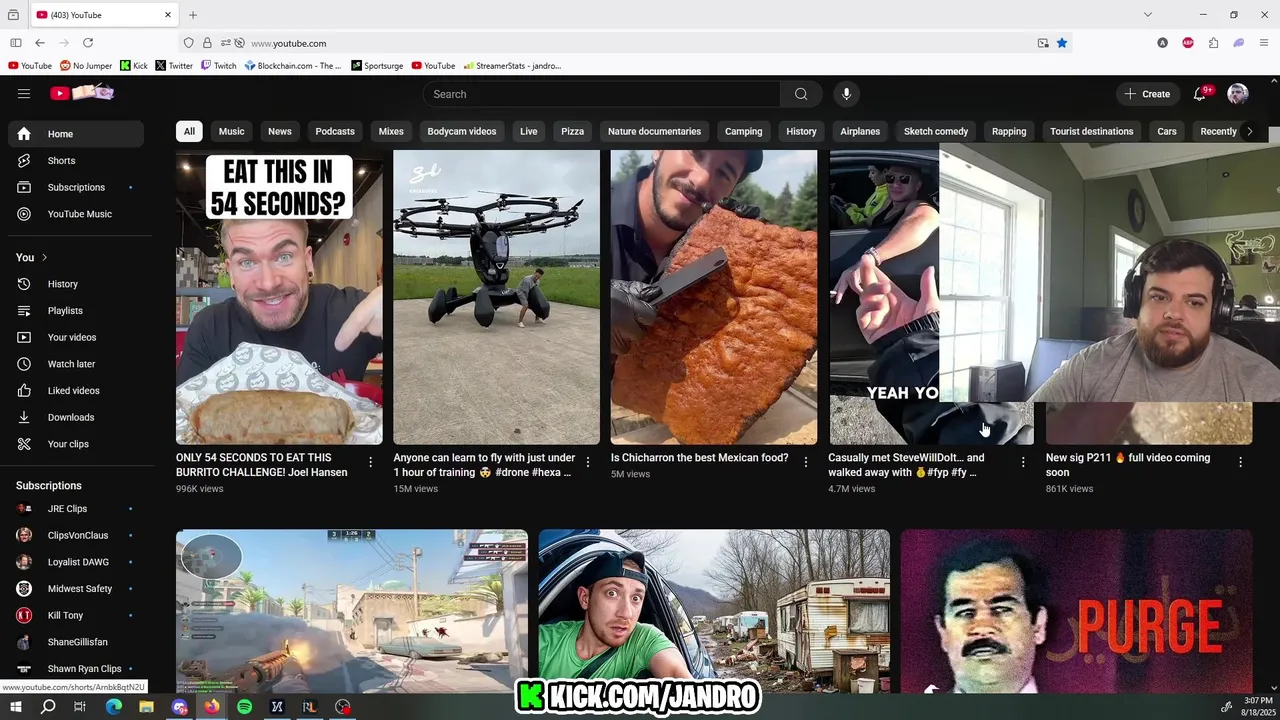This screenshot has width=1280, height=720.
Task: Open the PURGE video thumbnail
Action: (1076, 611)
